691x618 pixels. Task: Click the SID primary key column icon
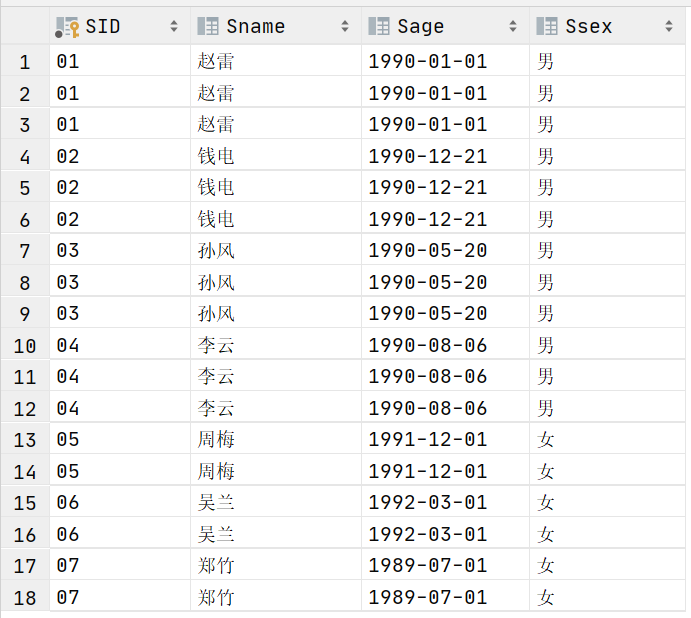click(67, 27)
